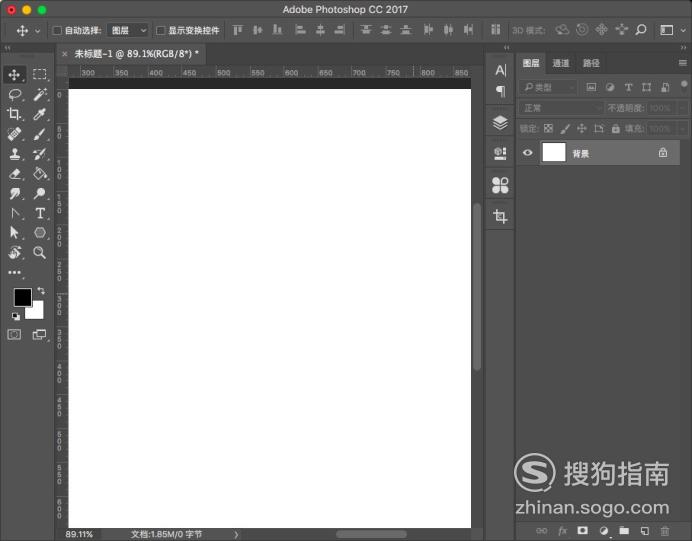
Task: Reset default foreground and background colors
Action: click(16, 316)
